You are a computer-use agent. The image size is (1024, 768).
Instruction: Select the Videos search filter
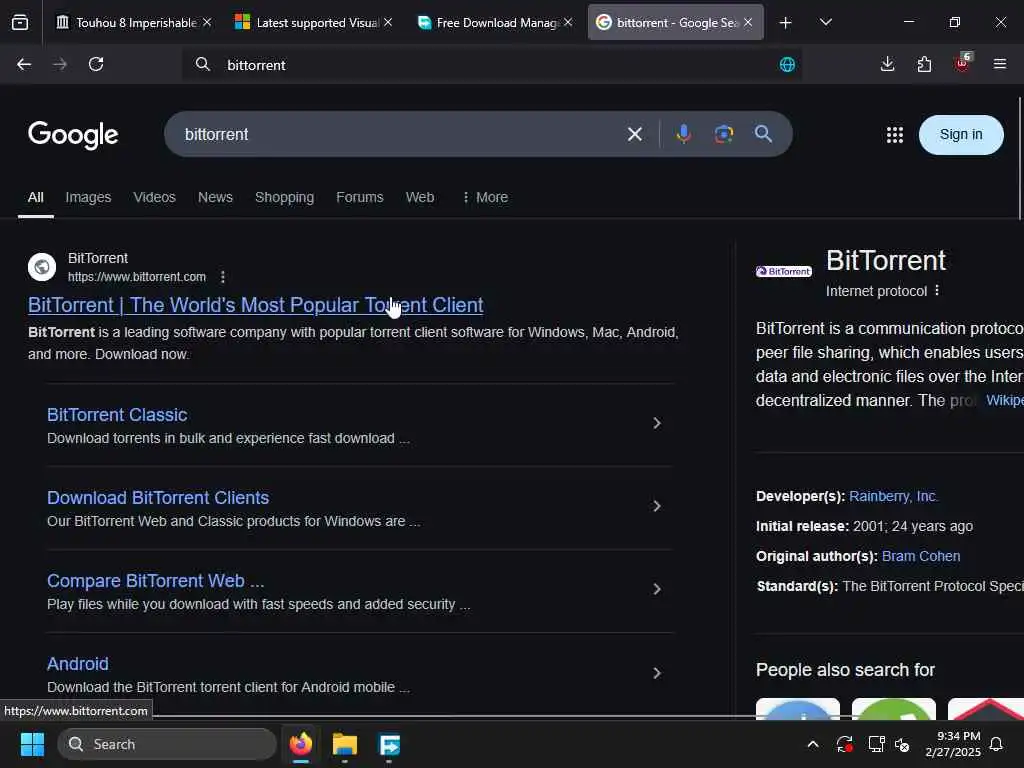(x=154, y=197)
